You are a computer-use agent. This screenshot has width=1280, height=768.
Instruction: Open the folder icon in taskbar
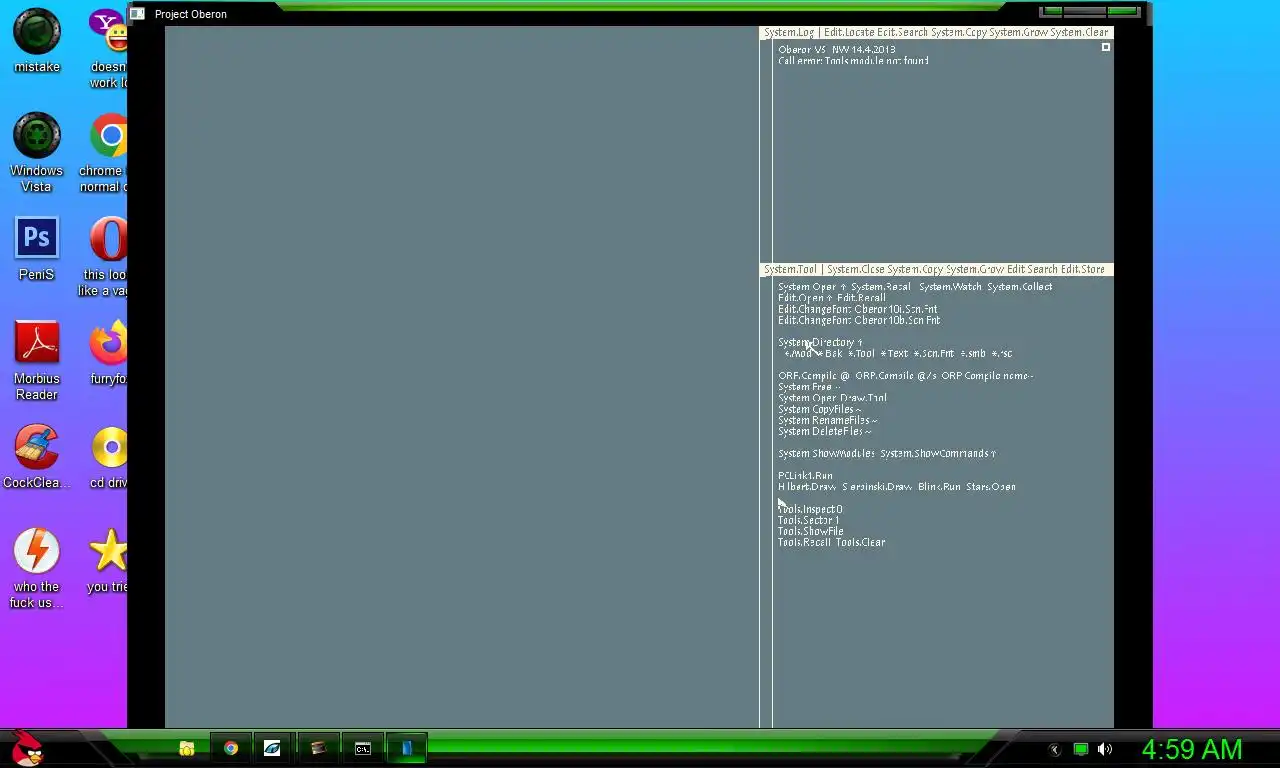click(186, 748)
